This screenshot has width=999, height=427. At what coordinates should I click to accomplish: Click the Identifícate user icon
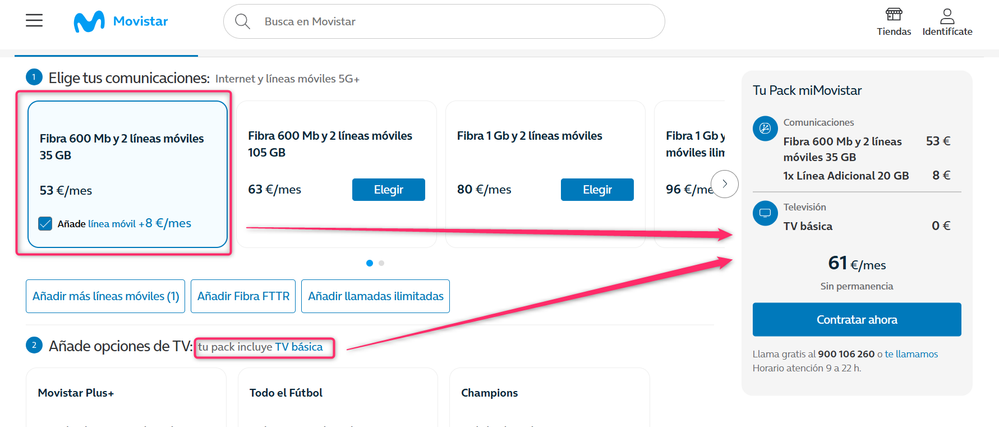pyautogui.click(x=947, y=15)
